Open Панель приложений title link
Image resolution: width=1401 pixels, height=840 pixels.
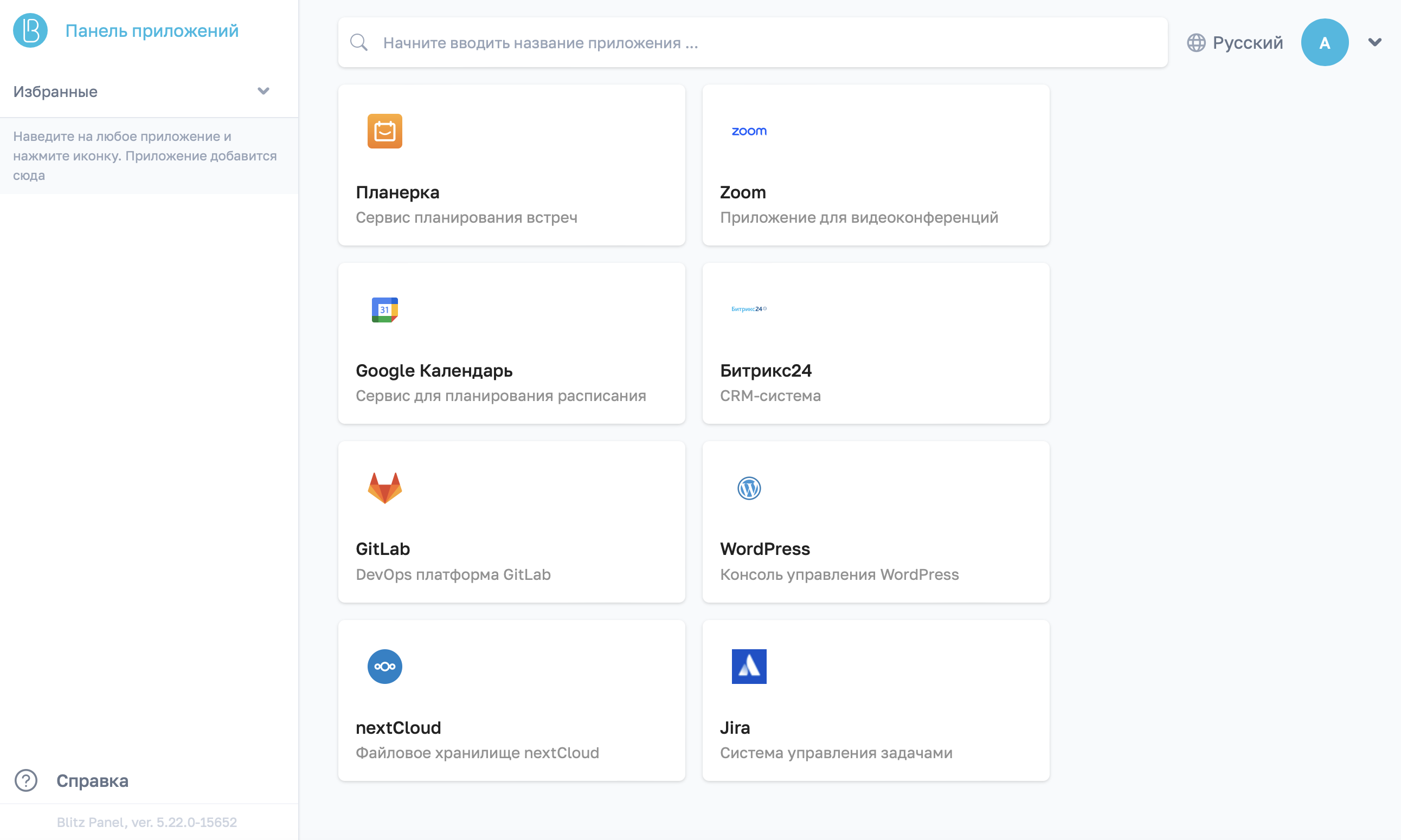pyautogui.click(x=152, y=30)
